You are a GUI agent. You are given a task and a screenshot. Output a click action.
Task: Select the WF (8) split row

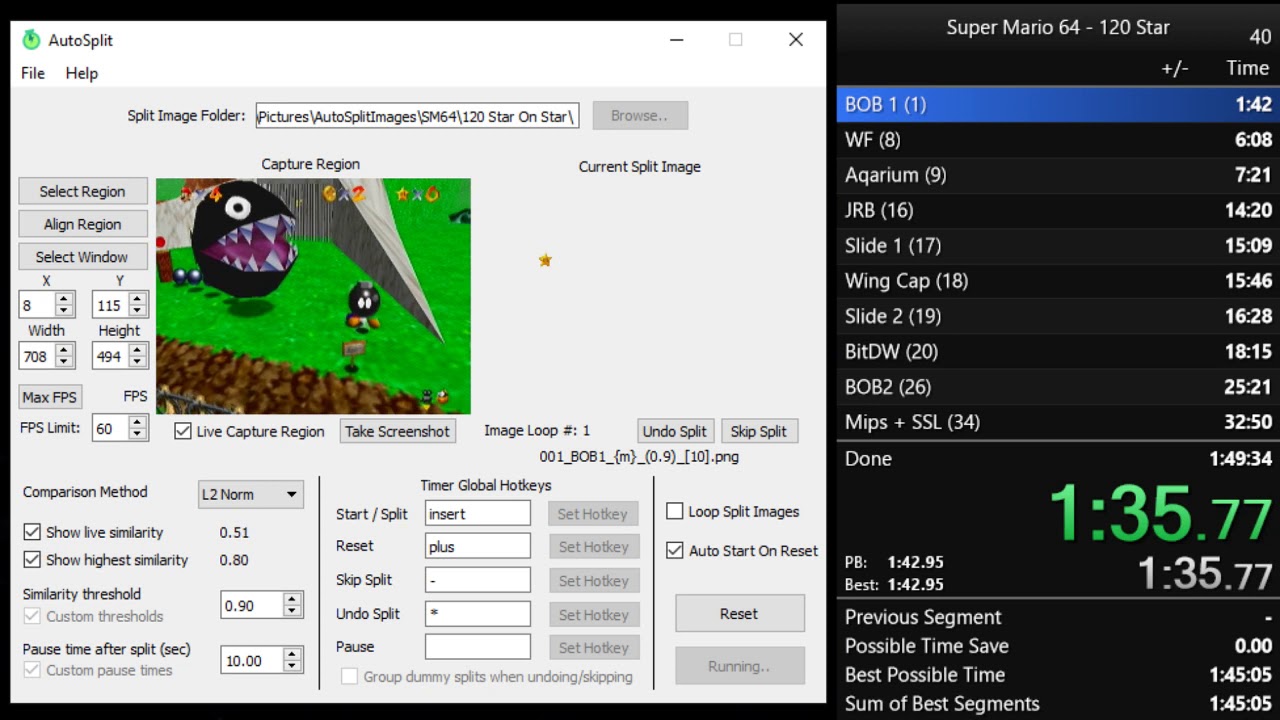coord(1058,140)
